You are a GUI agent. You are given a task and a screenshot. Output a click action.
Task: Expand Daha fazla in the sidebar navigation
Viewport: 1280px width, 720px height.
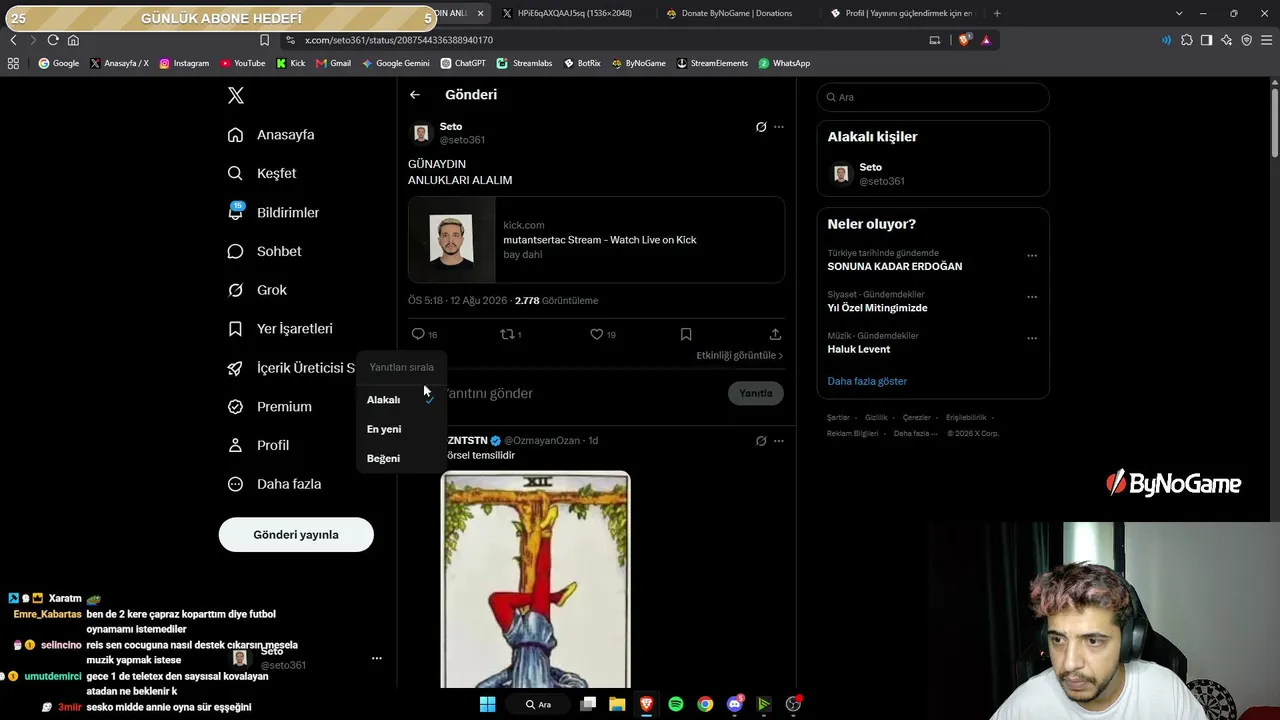(275, 484)
